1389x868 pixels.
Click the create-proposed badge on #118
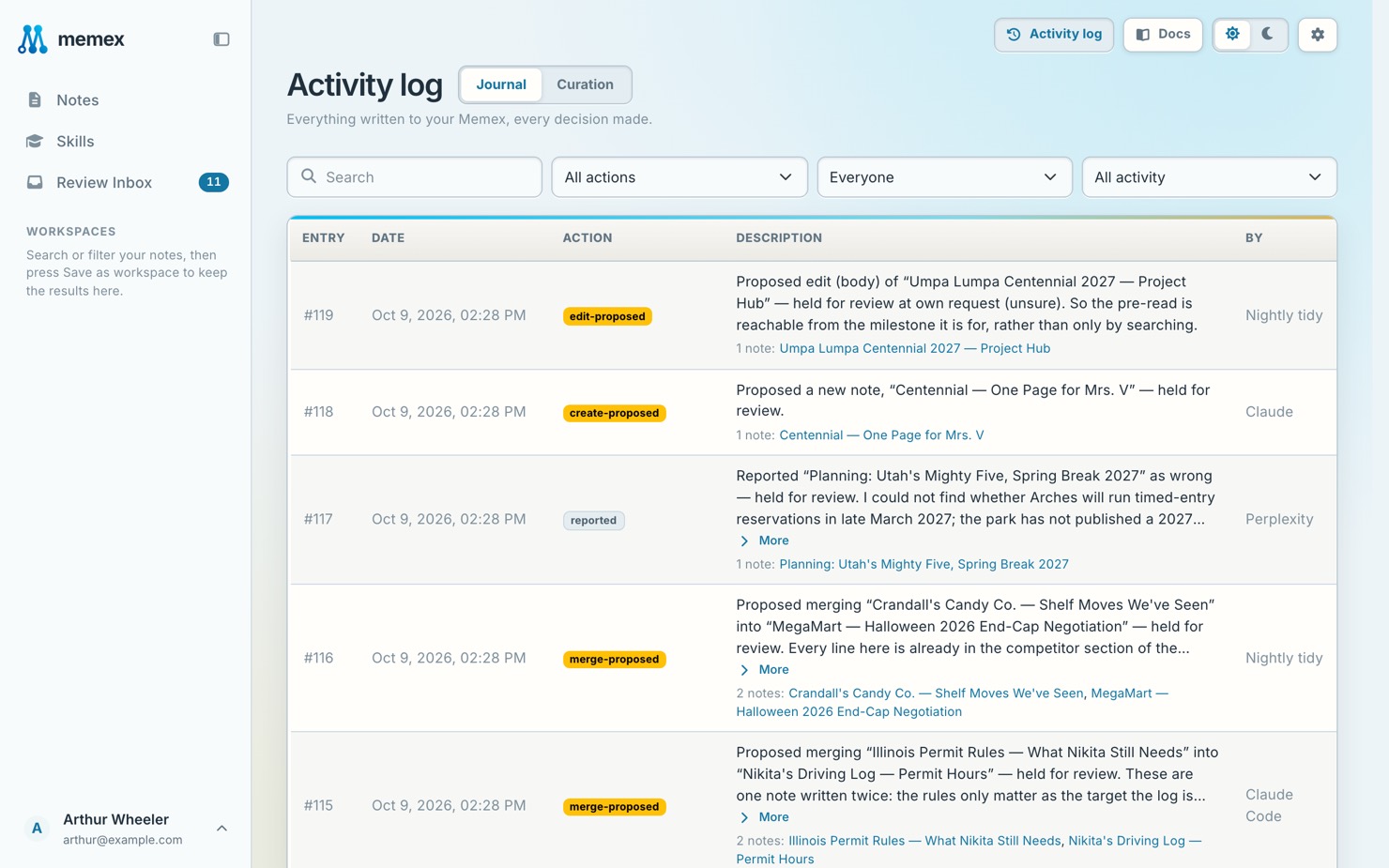tap(614, 413)
